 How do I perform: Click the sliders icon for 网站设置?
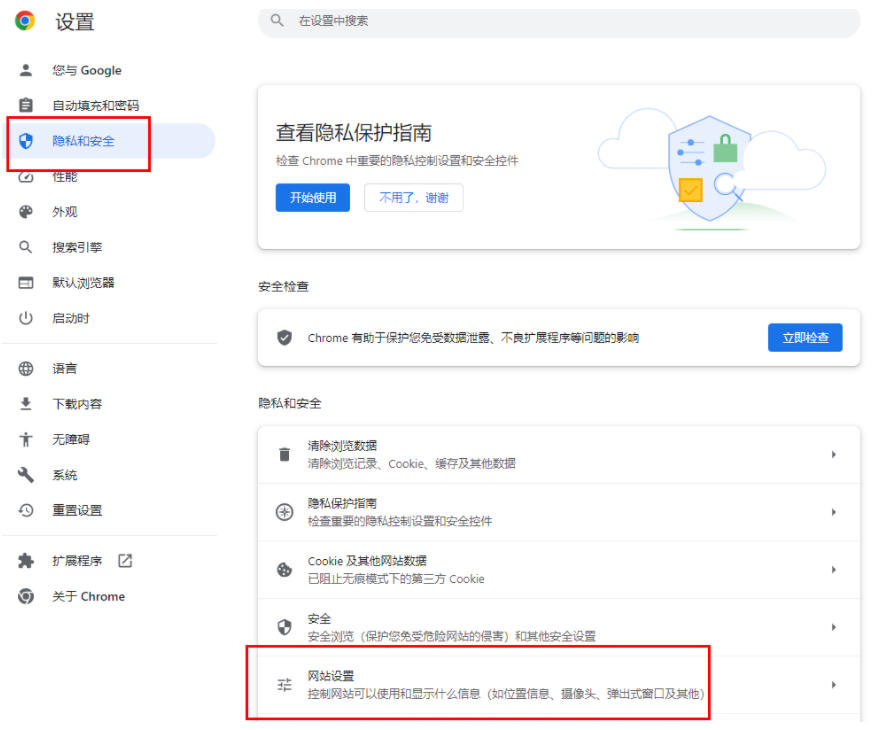[285, 685]
